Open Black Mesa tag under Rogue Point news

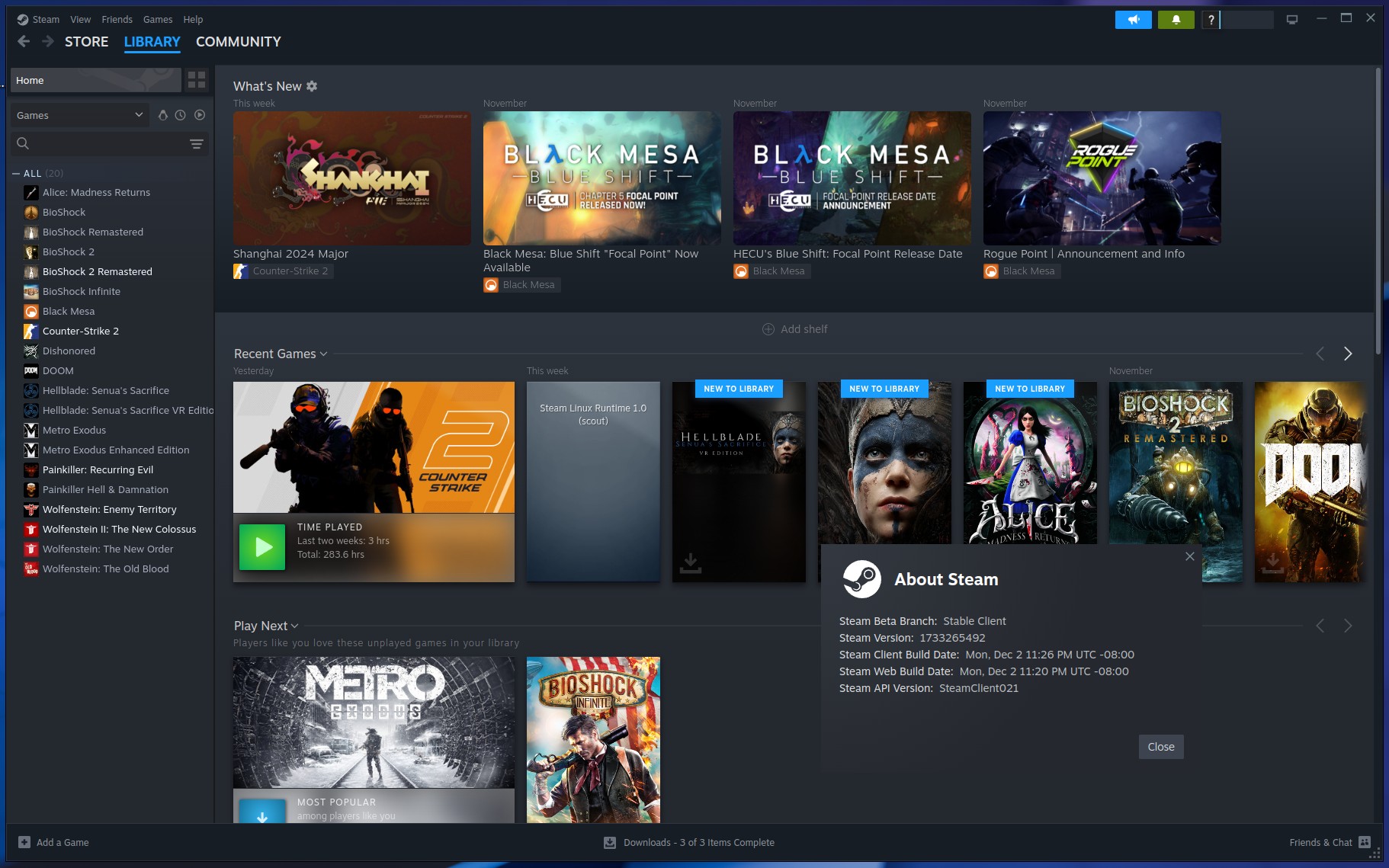(x=1021, y=271)
